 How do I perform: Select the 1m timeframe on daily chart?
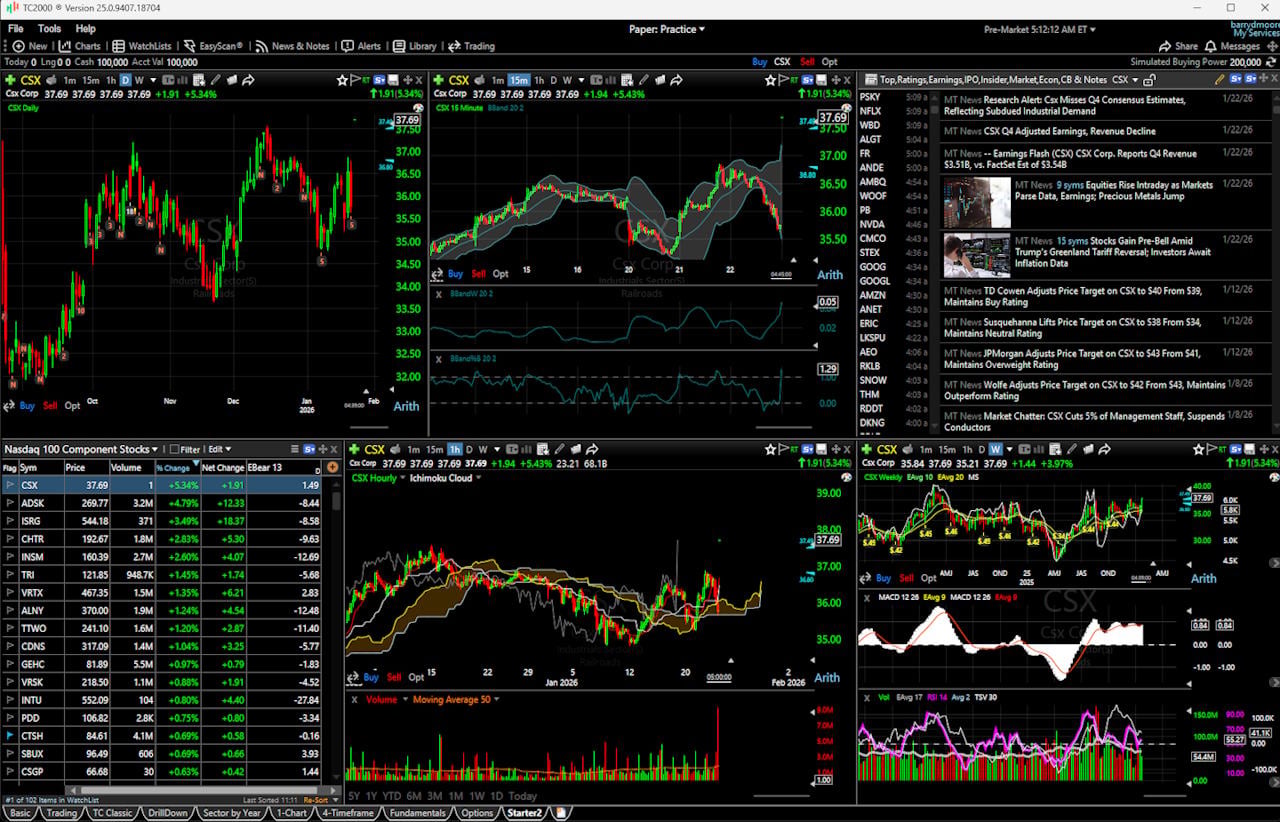point(69,80)
